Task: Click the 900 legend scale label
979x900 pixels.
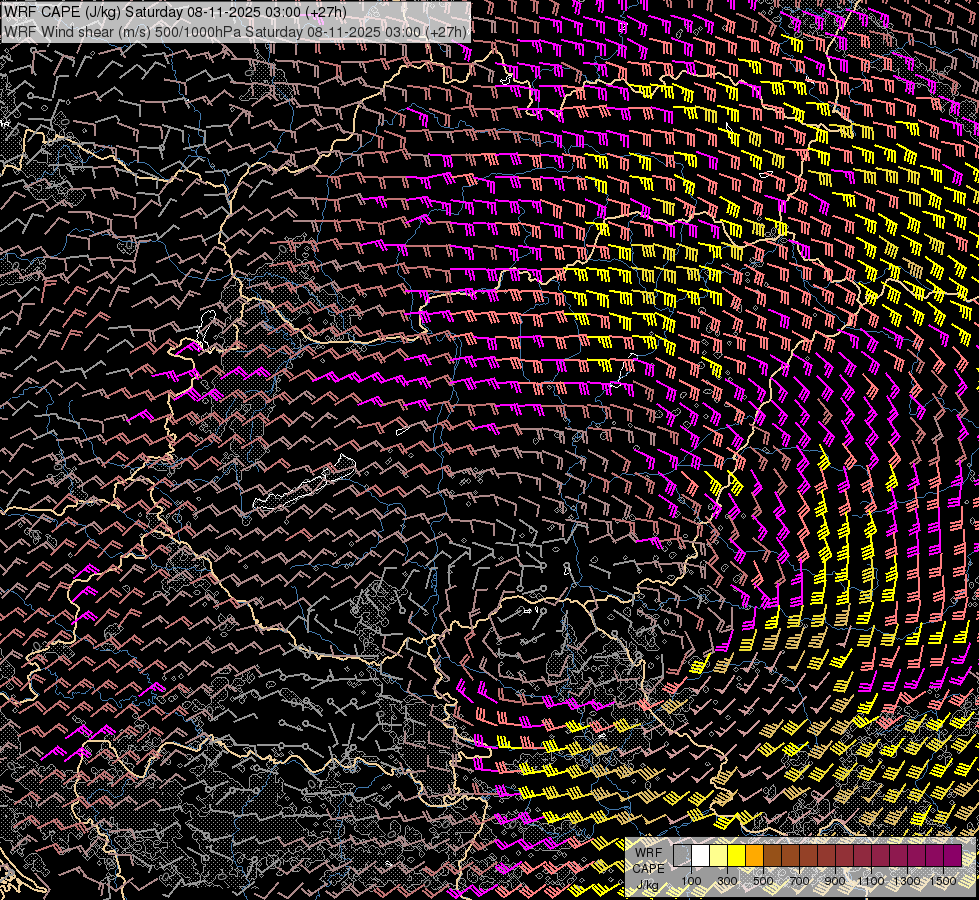Action: [x=835, y=880]
